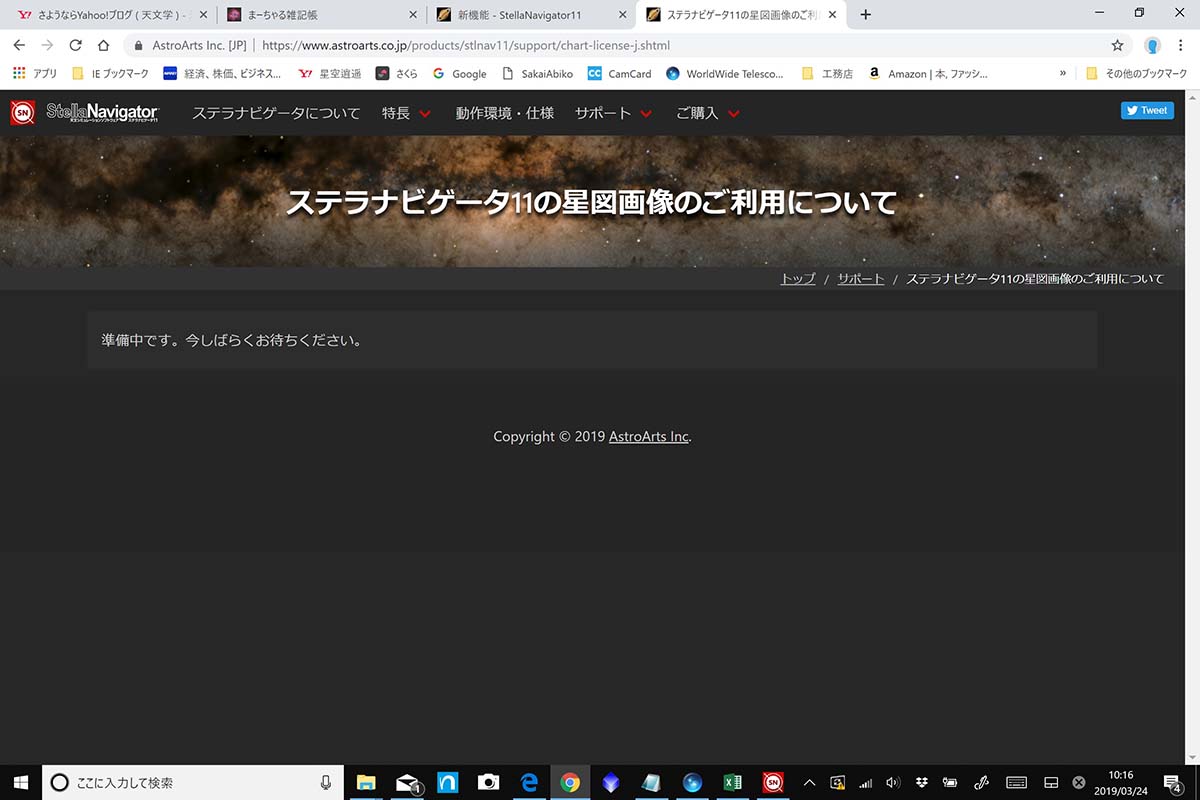Viewport: 1200px width, 800px height.
Task: Go back to previous page
Action: pyautogui.click(x=19, y=45)
